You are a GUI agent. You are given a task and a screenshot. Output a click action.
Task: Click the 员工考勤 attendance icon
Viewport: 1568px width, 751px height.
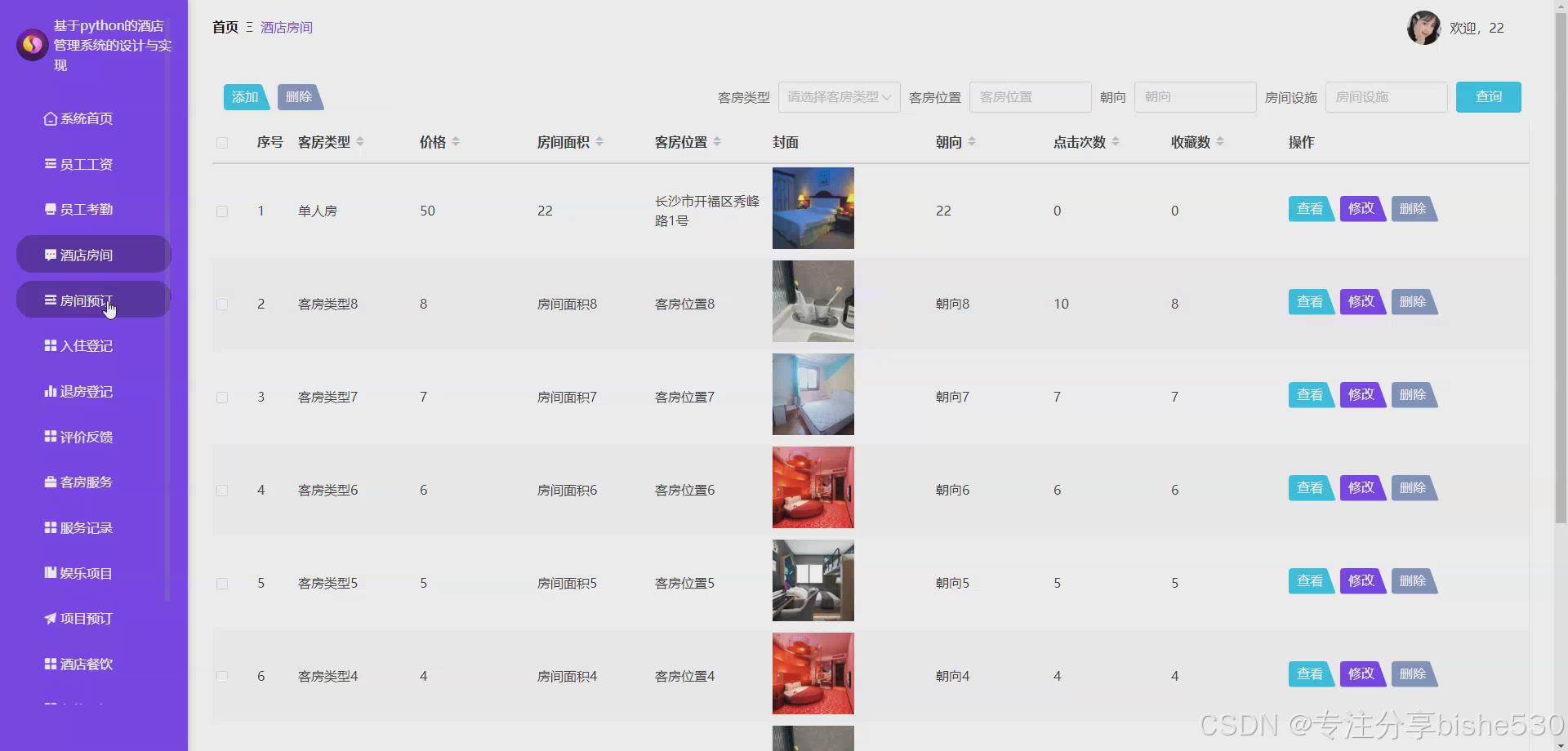(x=51, y=208)
